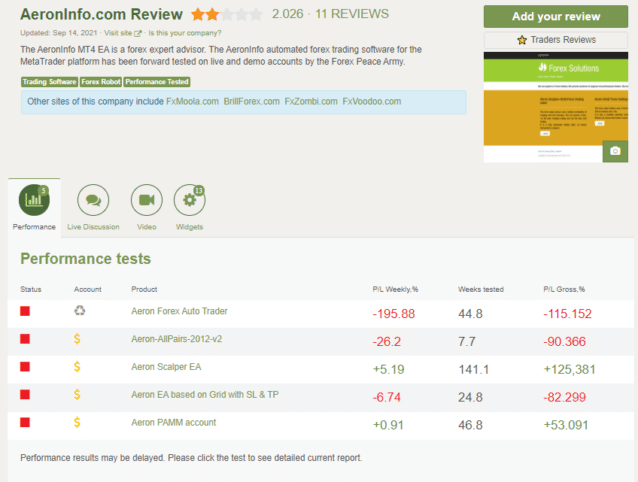The height and width of the screenshot is (482, 638).
Task: Open the FxZombi.com link
Action: (x=311, y=101)
